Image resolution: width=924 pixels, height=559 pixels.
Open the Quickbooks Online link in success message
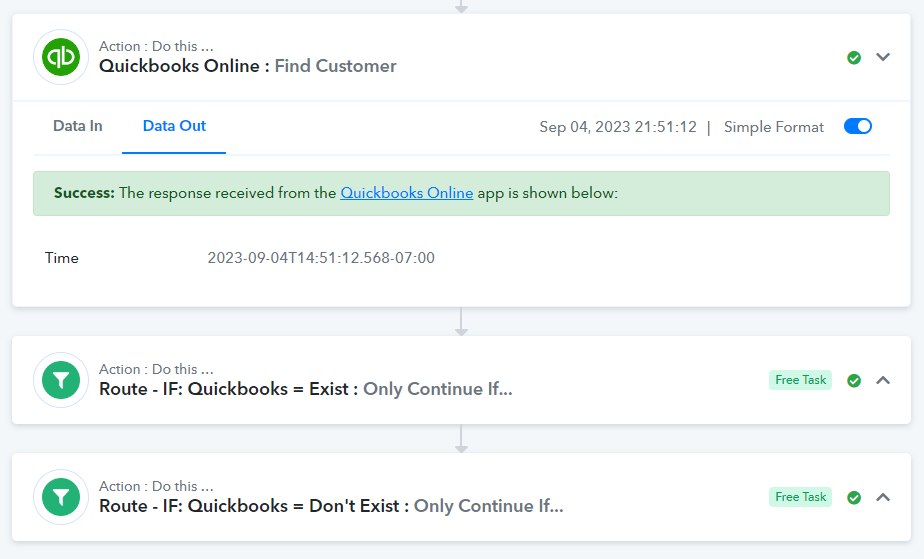(x=407, y=193)
